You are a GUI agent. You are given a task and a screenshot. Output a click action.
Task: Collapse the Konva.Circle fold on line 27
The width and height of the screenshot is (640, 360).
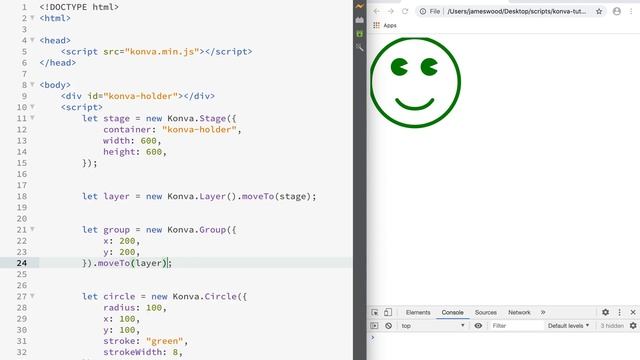click(x=32, y=296)
